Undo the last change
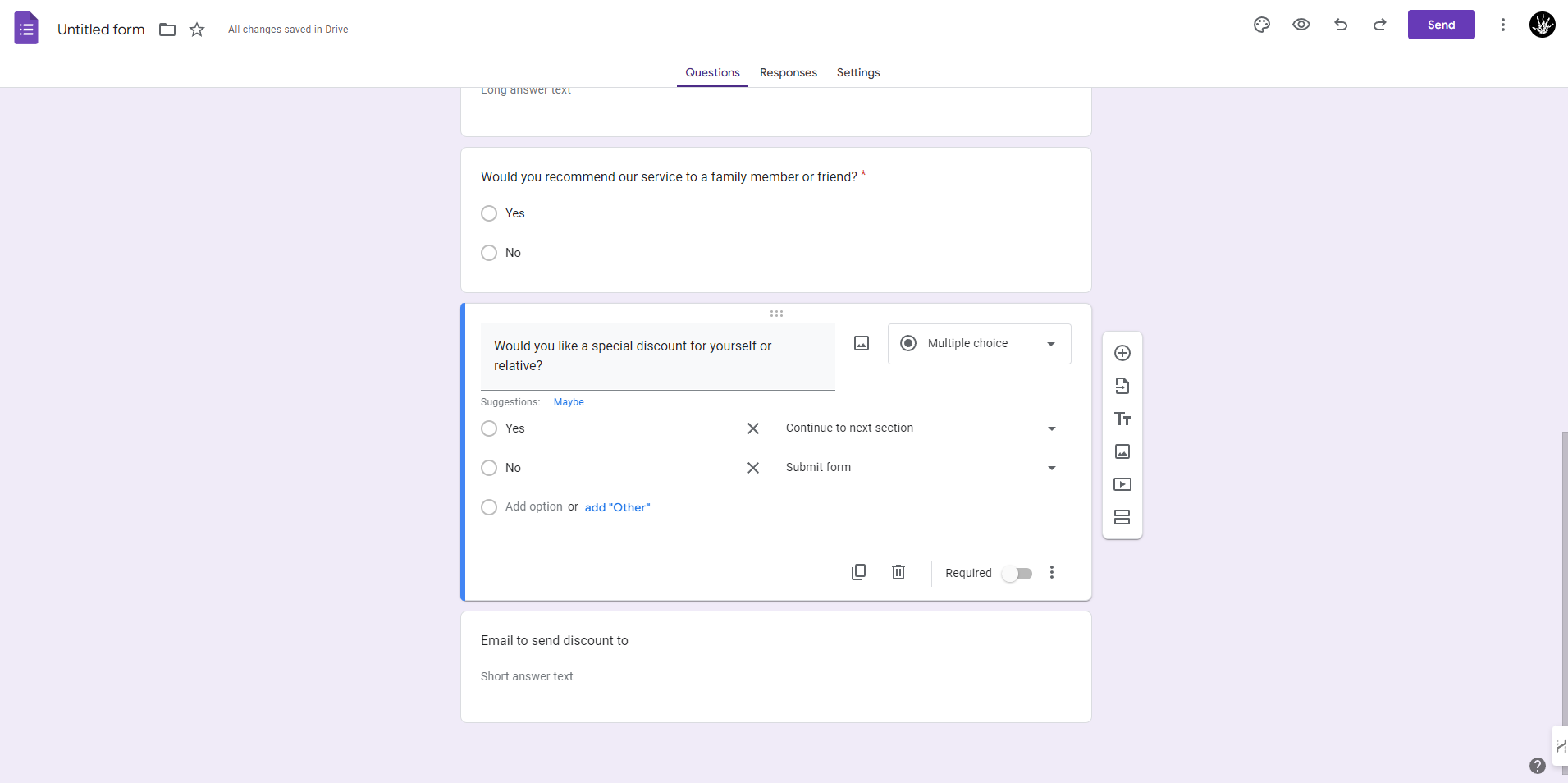The width and height of the screenshot is (1568, 783). (1341, 25)
